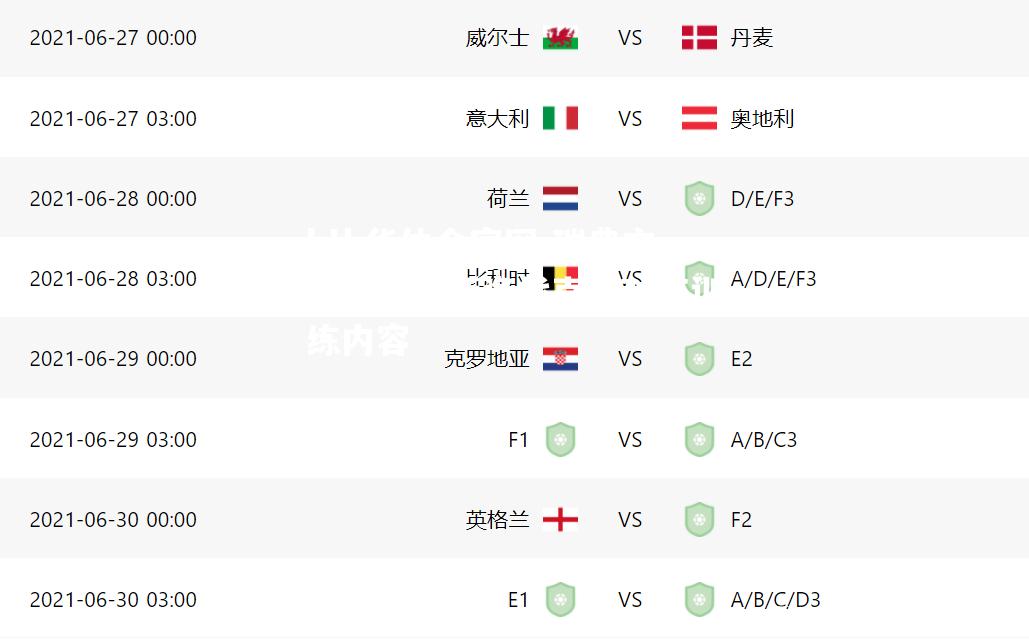The height and width of the screenshot is (642, 1029).
Task: Select the 克罗地亚 team name
Action: tap(486, 359)
